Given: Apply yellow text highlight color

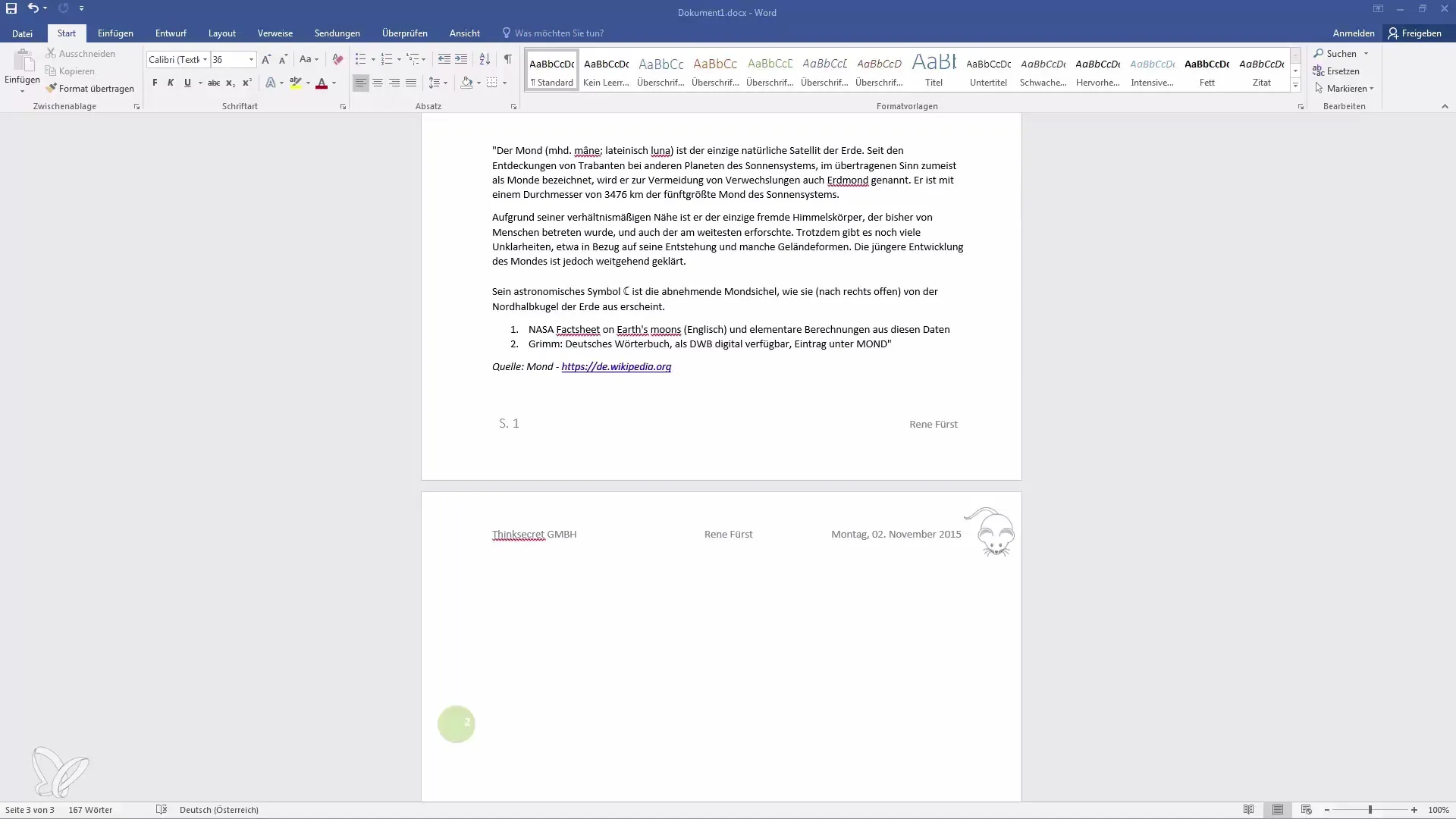Looking at the screenshot, I should (296, 83).
